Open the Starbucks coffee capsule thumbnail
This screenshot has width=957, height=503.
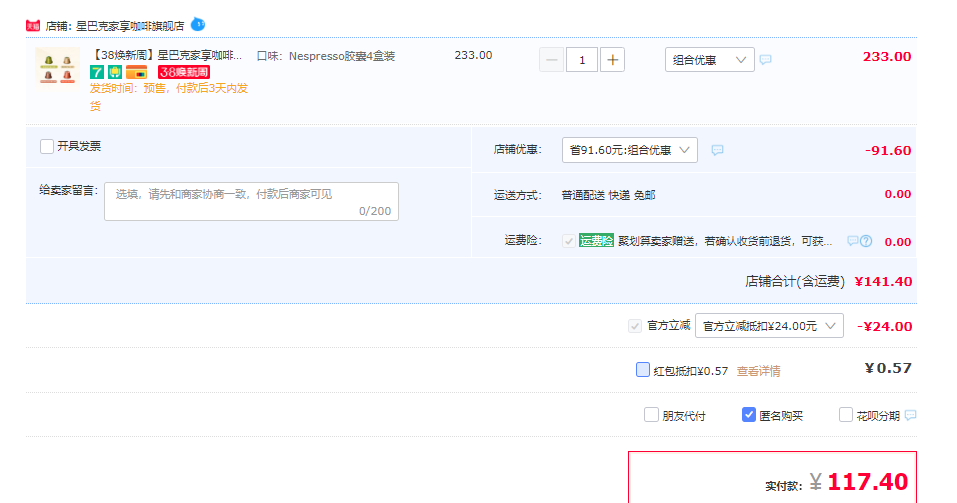(57, 67)
